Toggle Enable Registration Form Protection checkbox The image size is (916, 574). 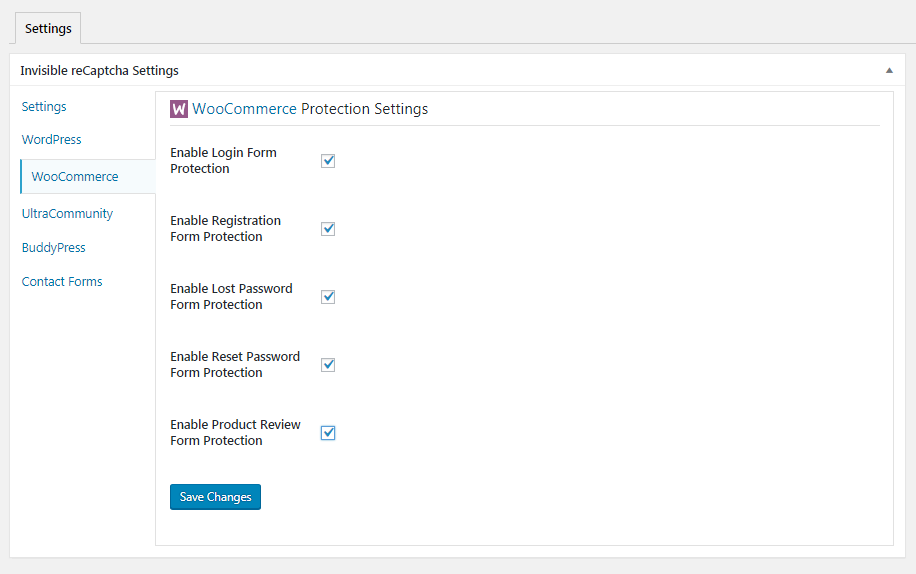coord(328,229)
